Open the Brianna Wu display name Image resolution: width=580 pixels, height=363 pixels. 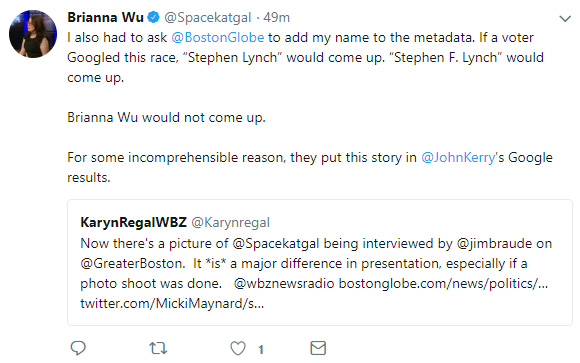coord(105,17)
